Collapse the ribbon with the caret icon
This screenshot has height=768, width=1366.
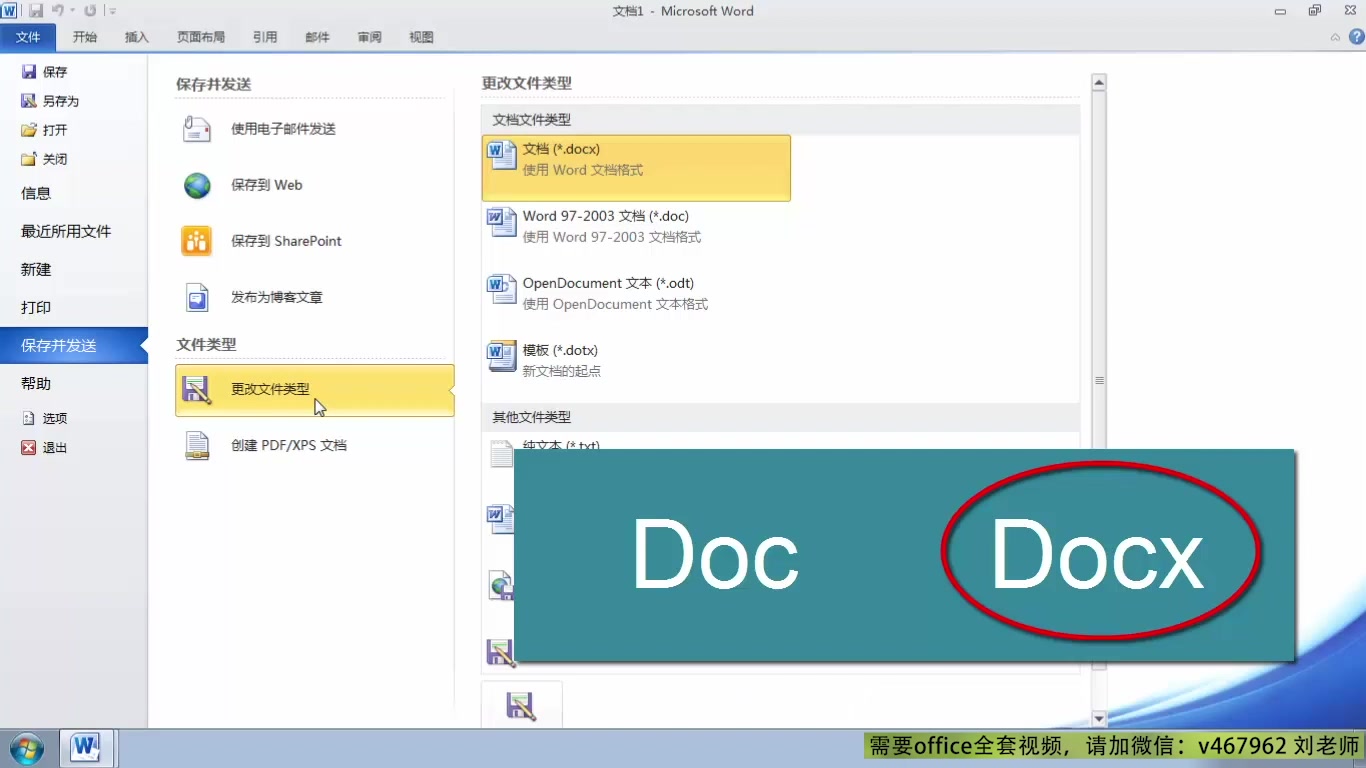[x=1336, y=37]
